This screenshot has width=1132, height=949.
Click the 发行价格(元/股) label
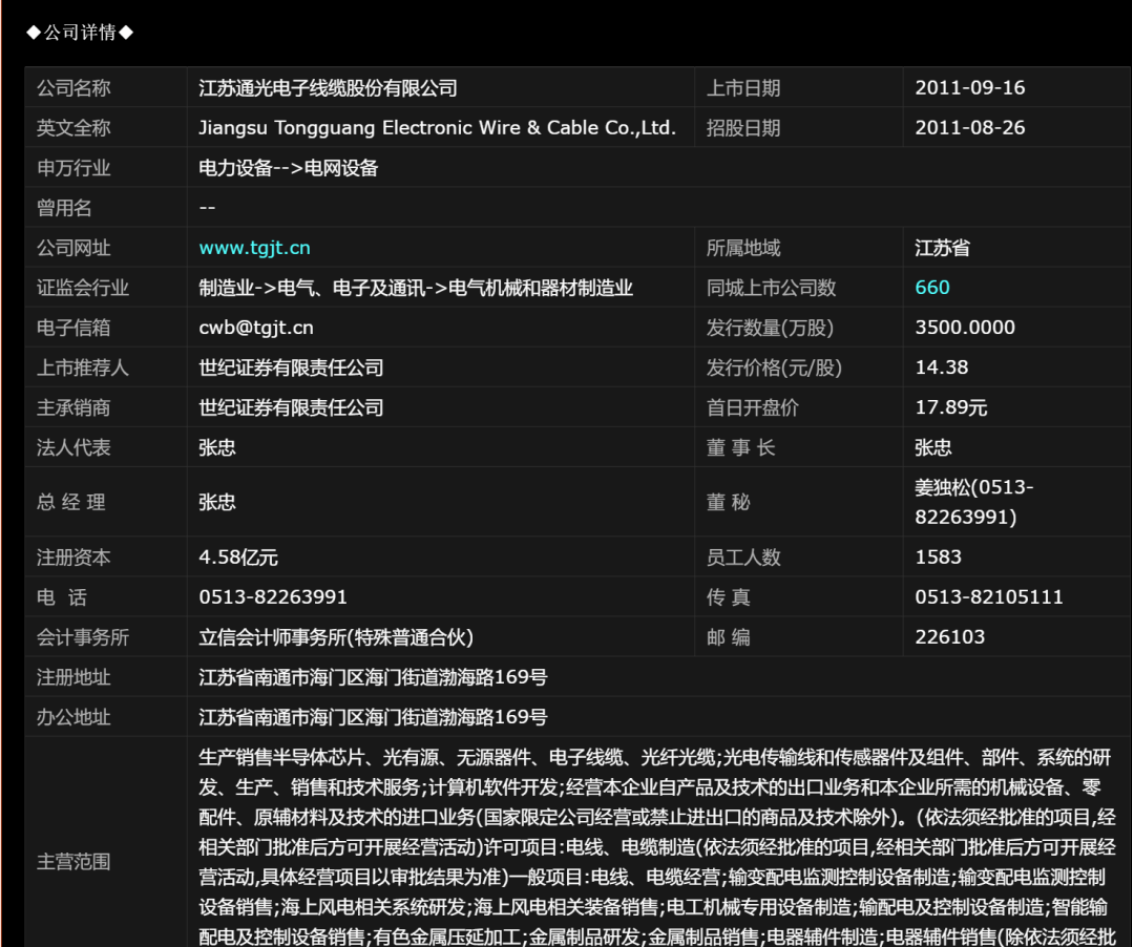[774, 368]
